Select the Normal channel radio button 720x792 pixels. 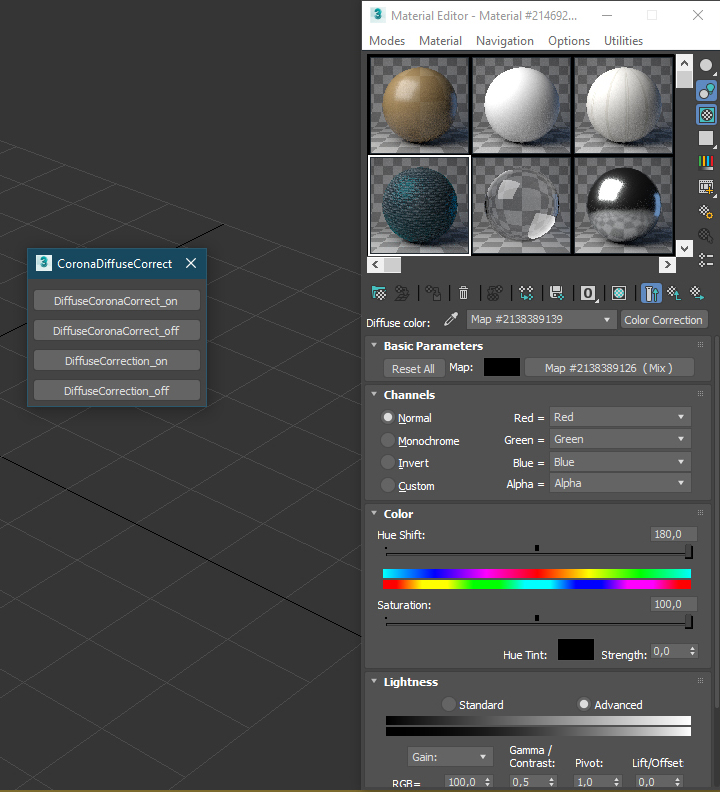(388, 417)
